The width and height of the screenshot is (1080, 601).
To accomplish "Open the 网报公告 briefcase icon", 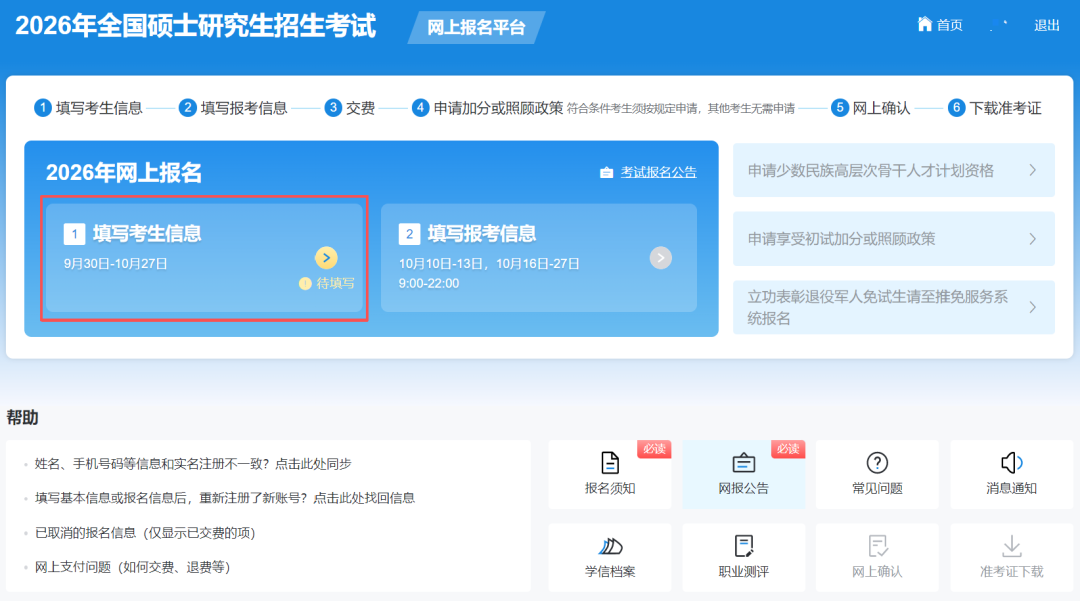I will point(743,463).
